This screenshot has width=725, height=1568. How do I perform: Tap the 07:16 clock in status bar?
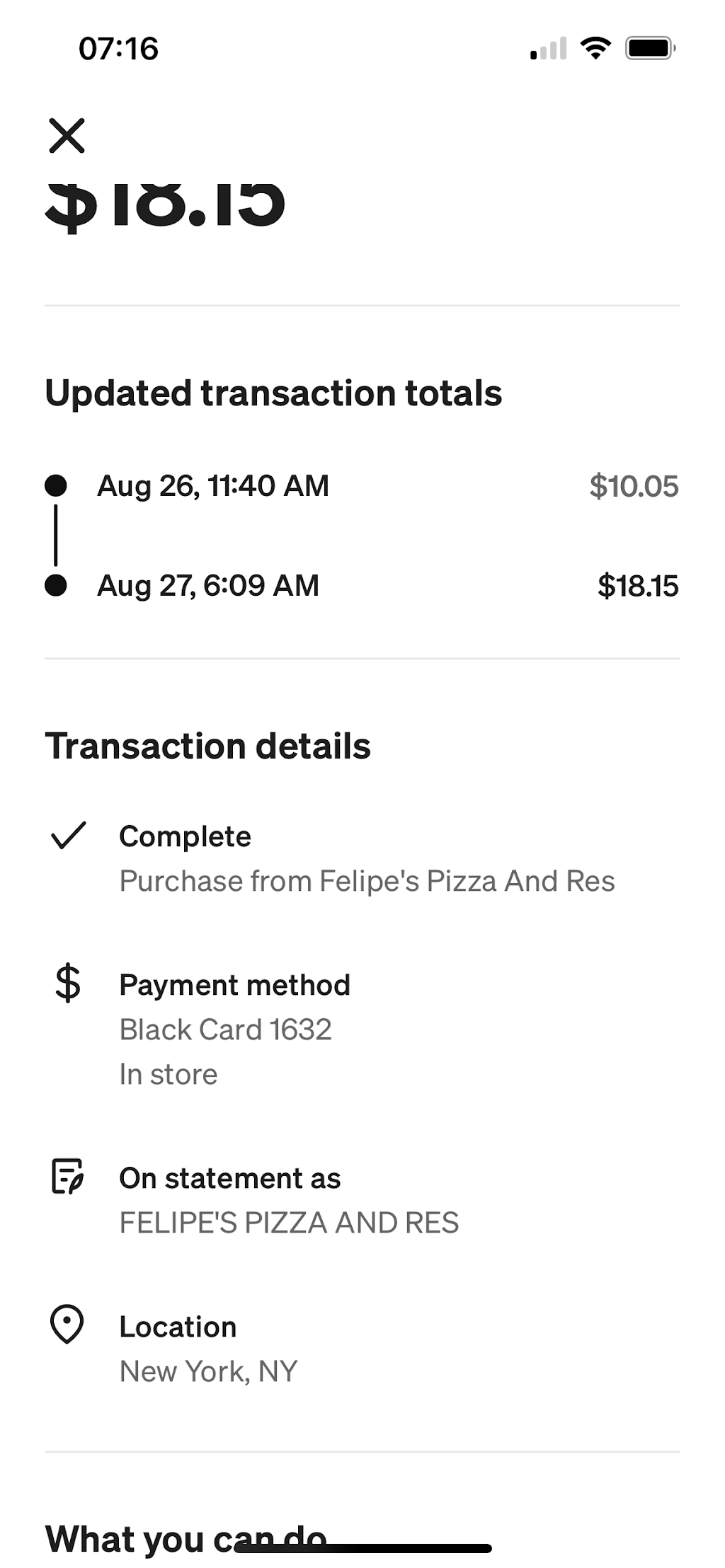point(118,49)
